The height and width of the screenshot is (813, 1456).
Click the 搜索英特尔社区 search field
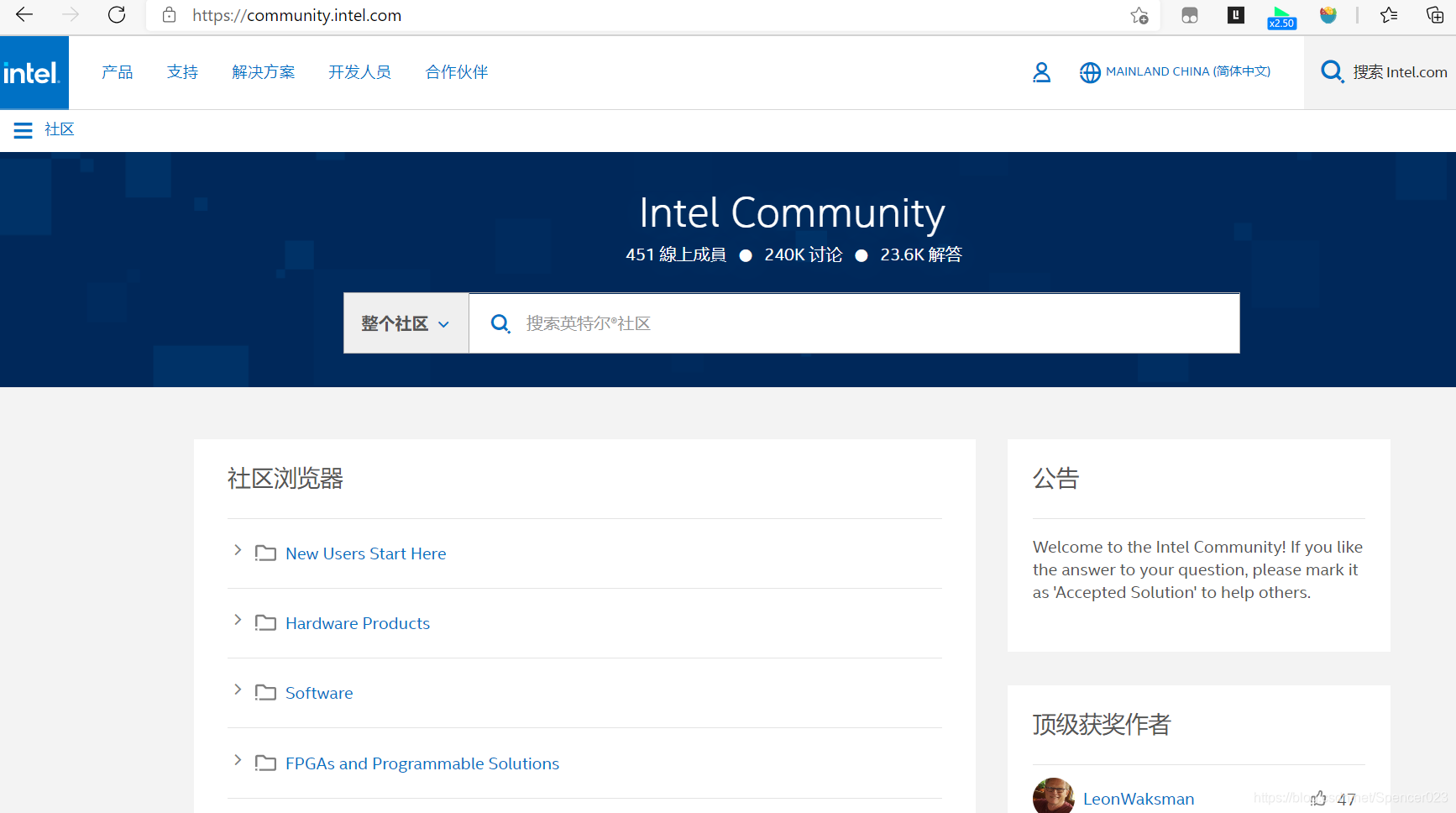854,323
